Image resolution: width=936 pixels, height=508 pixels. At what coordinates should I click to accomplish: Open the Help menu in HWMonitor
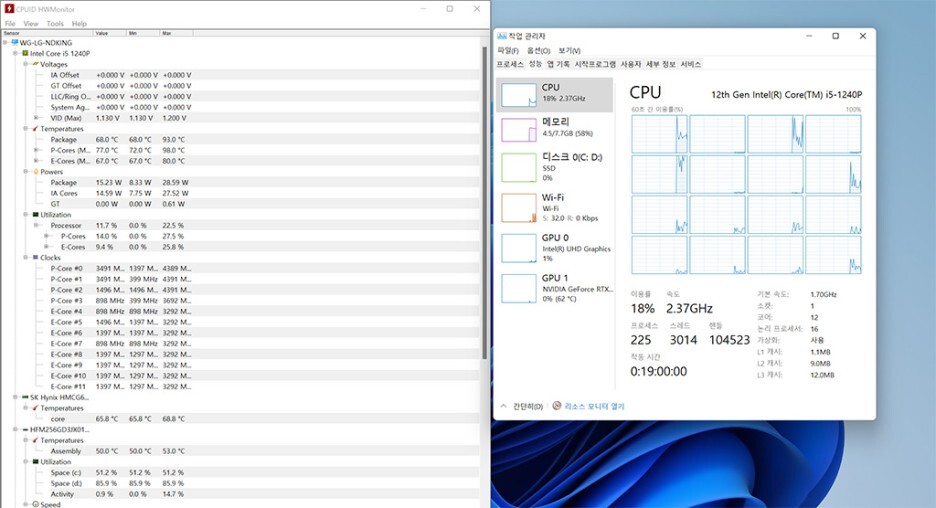coord(79,23)
